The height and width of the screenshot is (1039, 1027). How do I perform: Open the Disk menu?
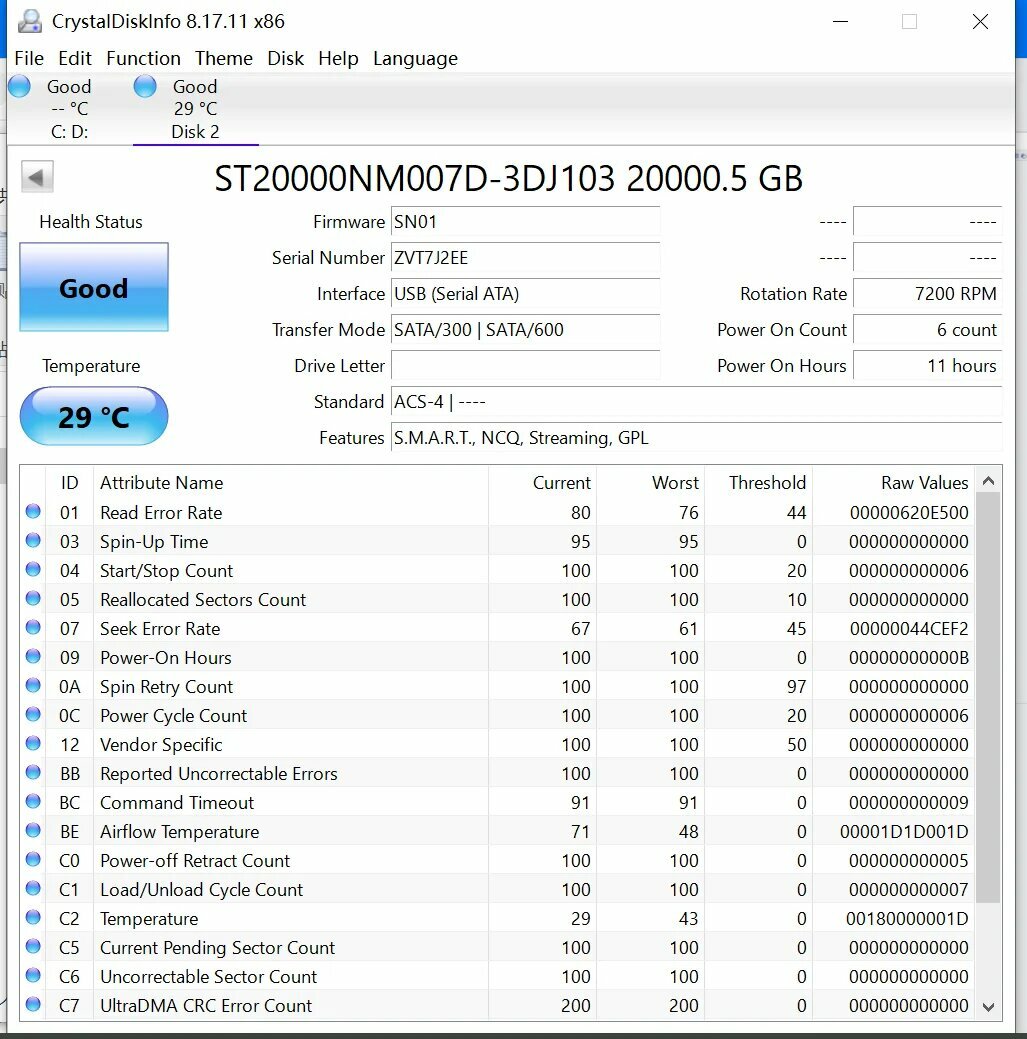286,58
